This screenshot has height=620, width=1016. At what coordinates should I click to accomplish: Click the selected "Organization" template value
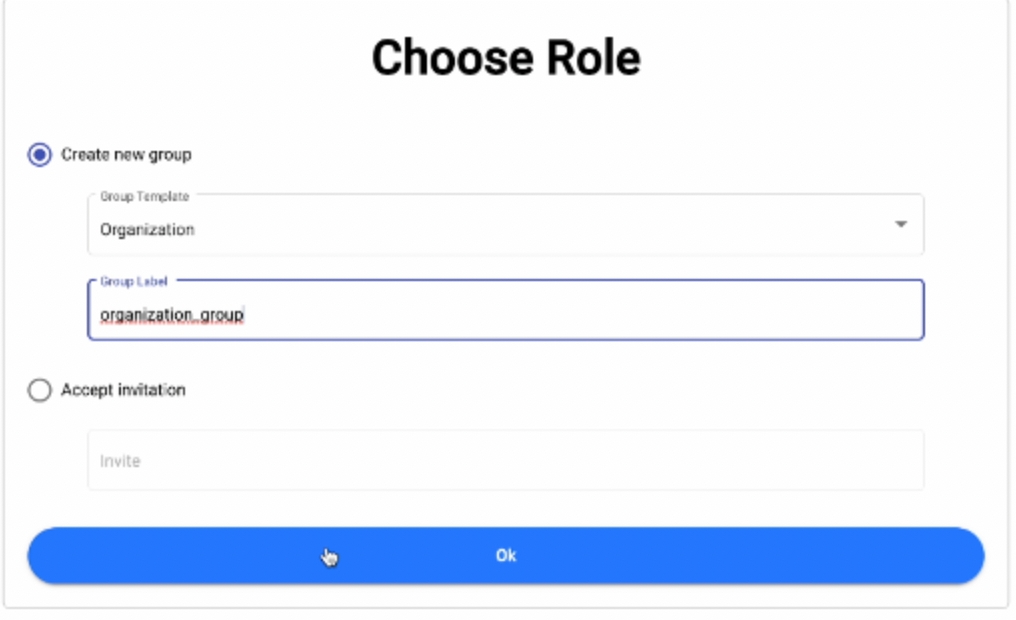147,230
